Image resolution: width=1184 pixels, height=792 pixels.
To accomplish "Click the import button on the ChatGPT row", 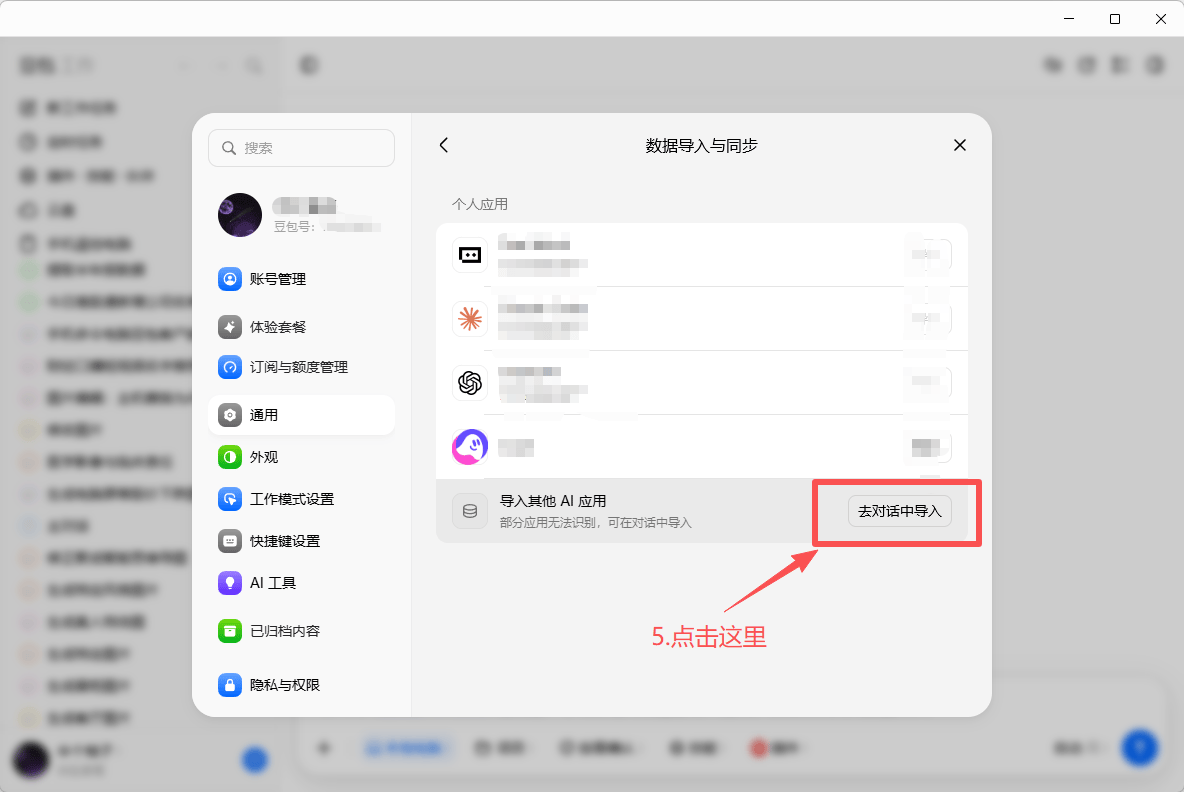I will click(x=928, y=383).
